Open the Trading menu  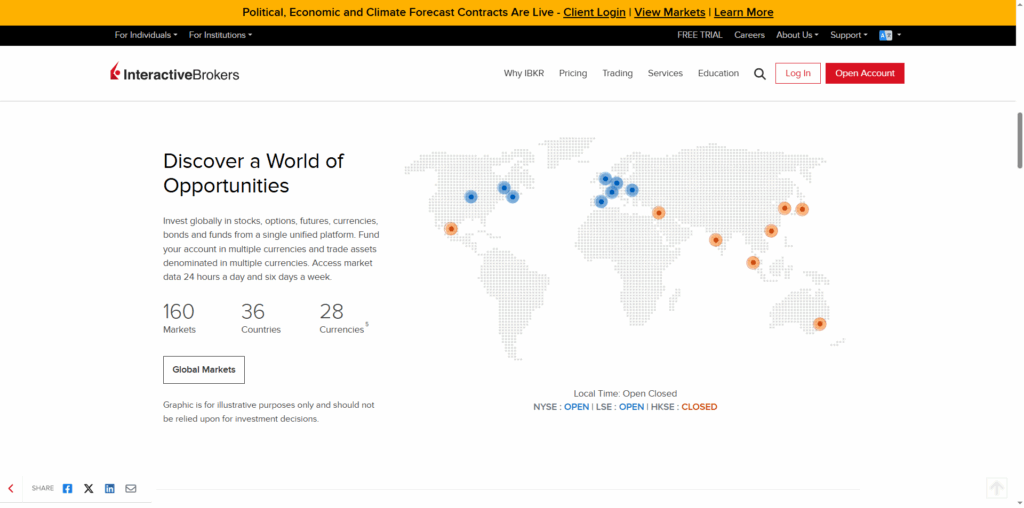(x=617, y=73)
